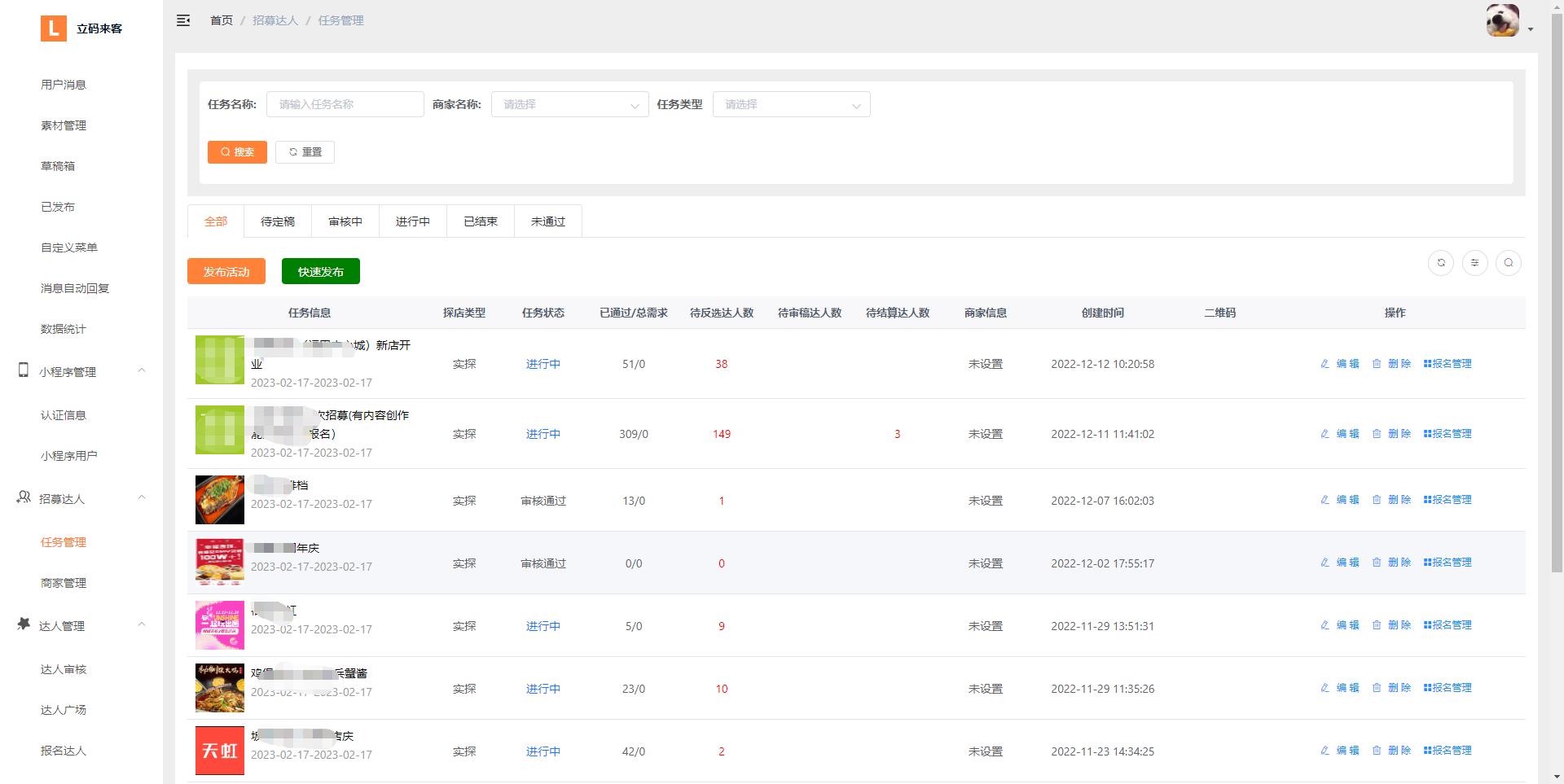Open the 天虹 task thumbnail
Screen dimensions: 1564x784
pos(220,751)
